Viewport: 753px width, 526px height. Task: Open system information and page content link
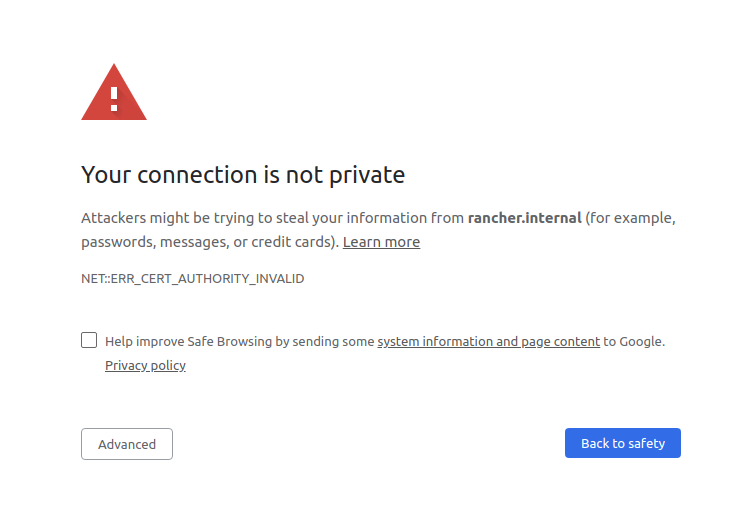[x=488, y=341]
